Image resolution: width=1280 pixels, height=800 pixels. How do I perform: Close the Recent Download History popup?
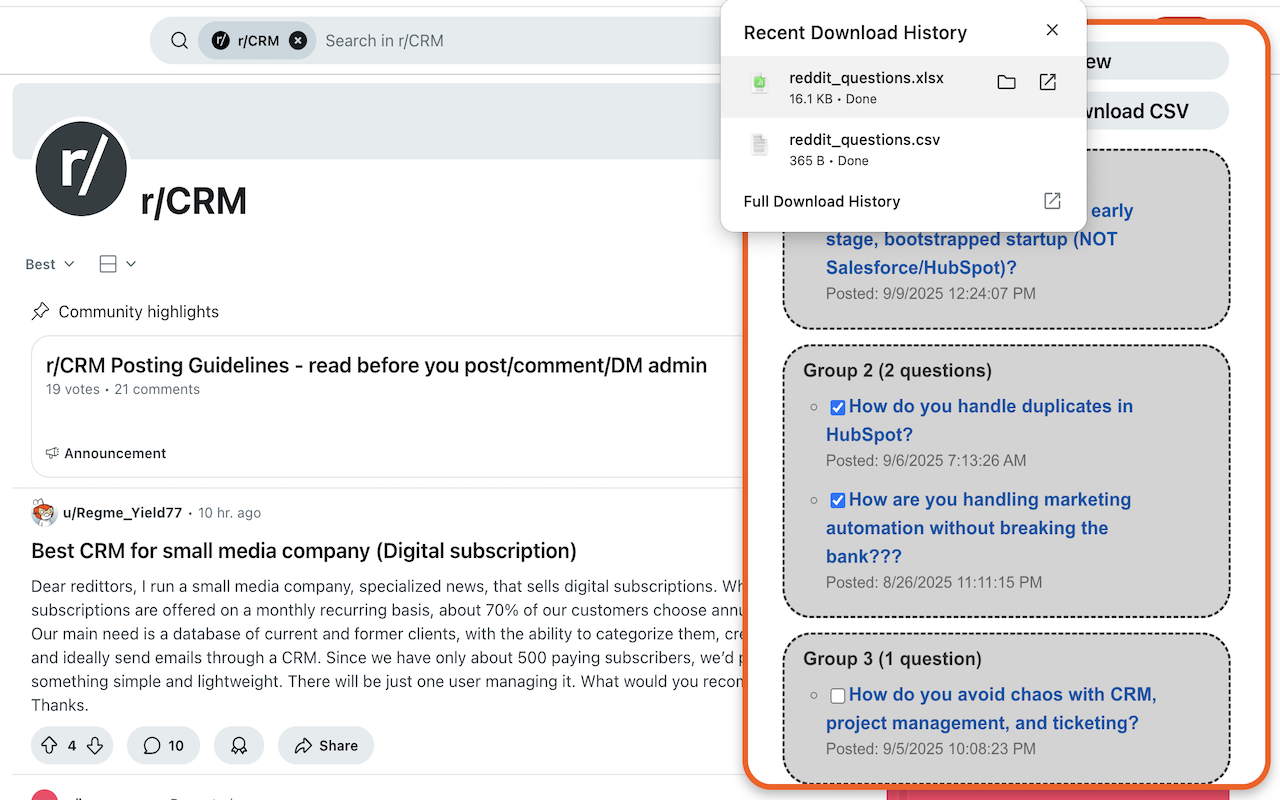[x=1052, y=31]
